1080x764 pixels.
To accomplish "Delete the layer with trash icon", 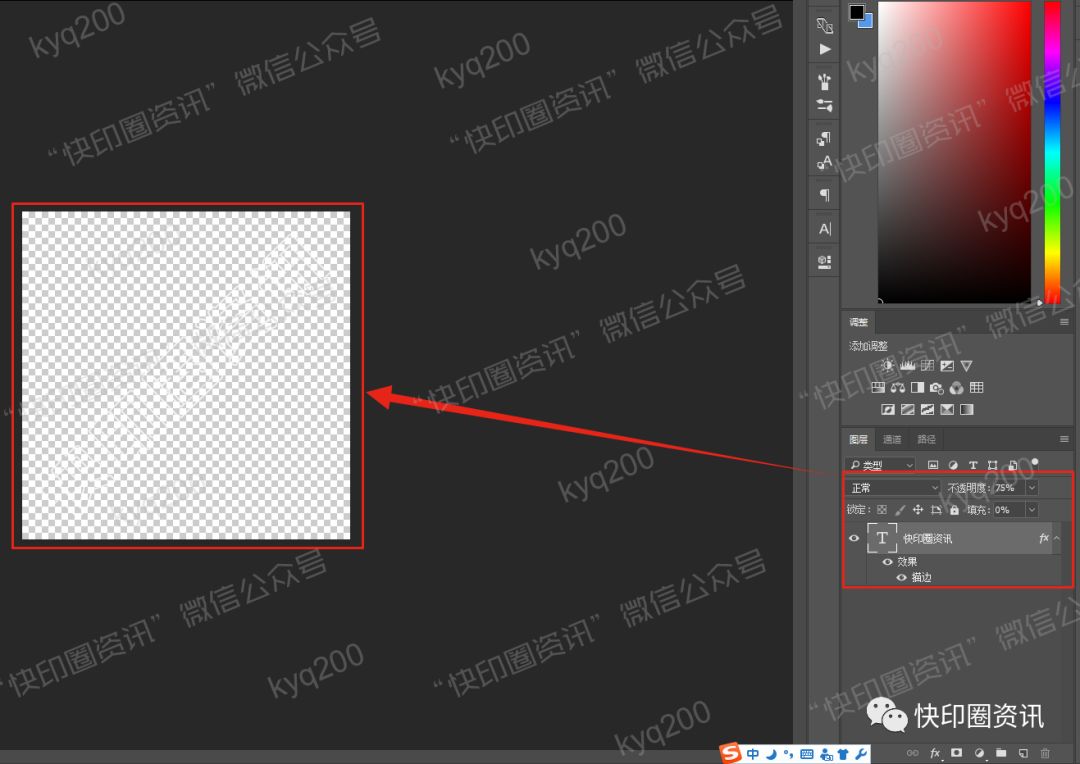I will (1046, 753).
